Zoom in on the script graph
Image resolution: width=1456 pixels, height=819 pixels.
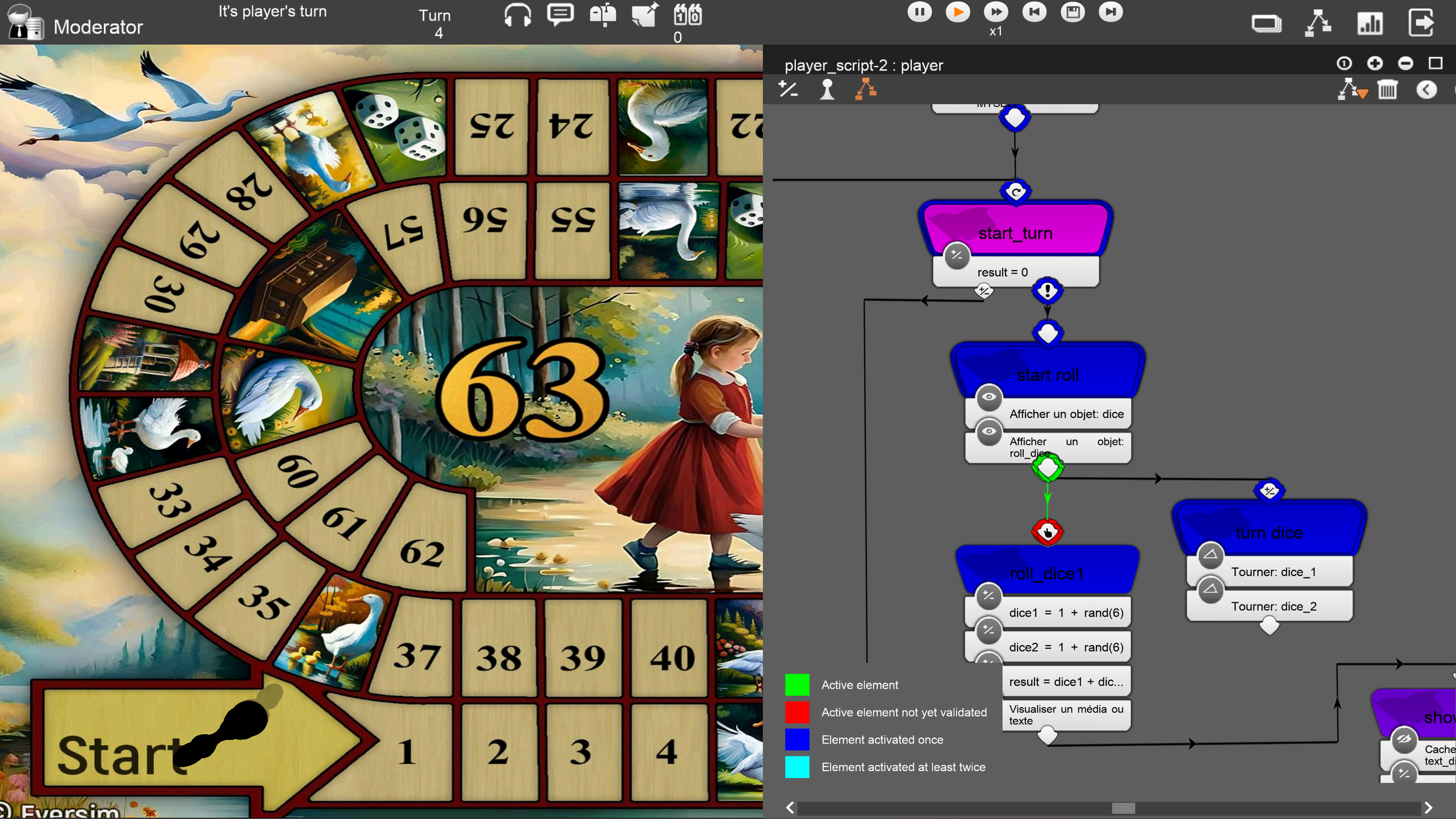pos(1375,63)
